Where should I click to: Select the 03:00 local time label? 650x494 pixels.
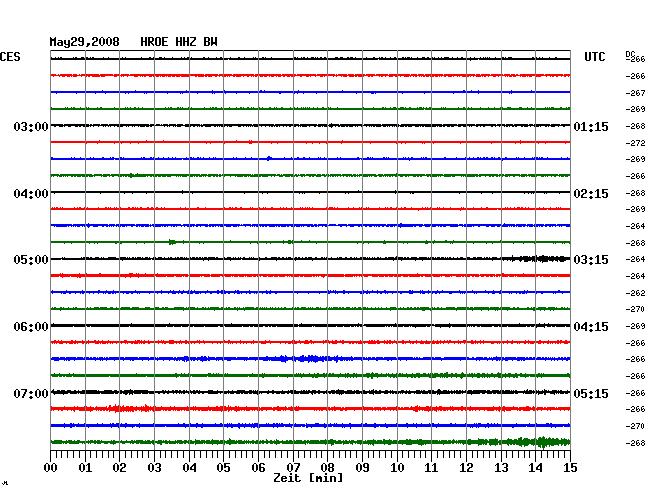31,126
